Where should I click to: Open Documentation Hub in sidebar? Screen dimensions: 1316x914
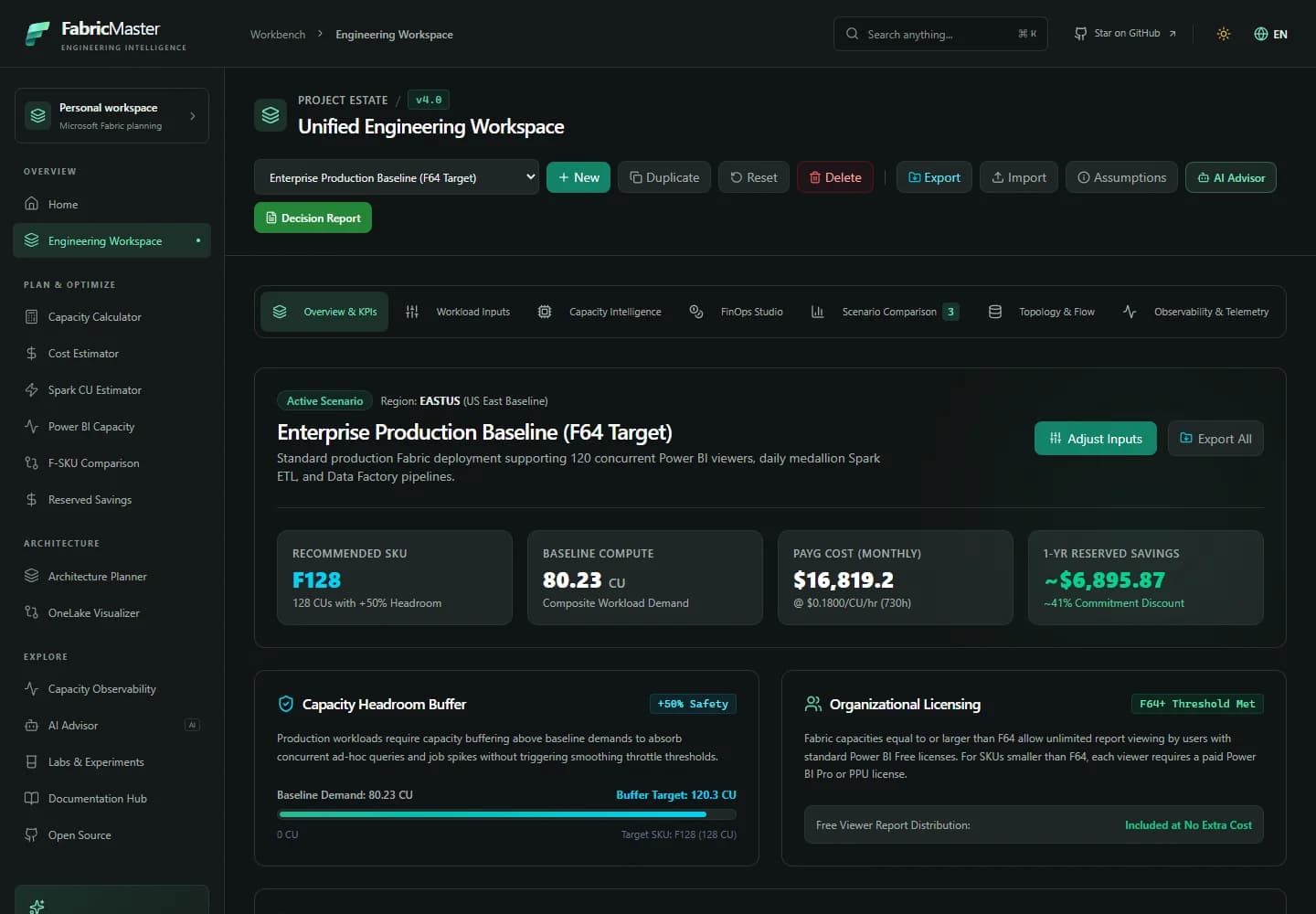tap(111, 799)
